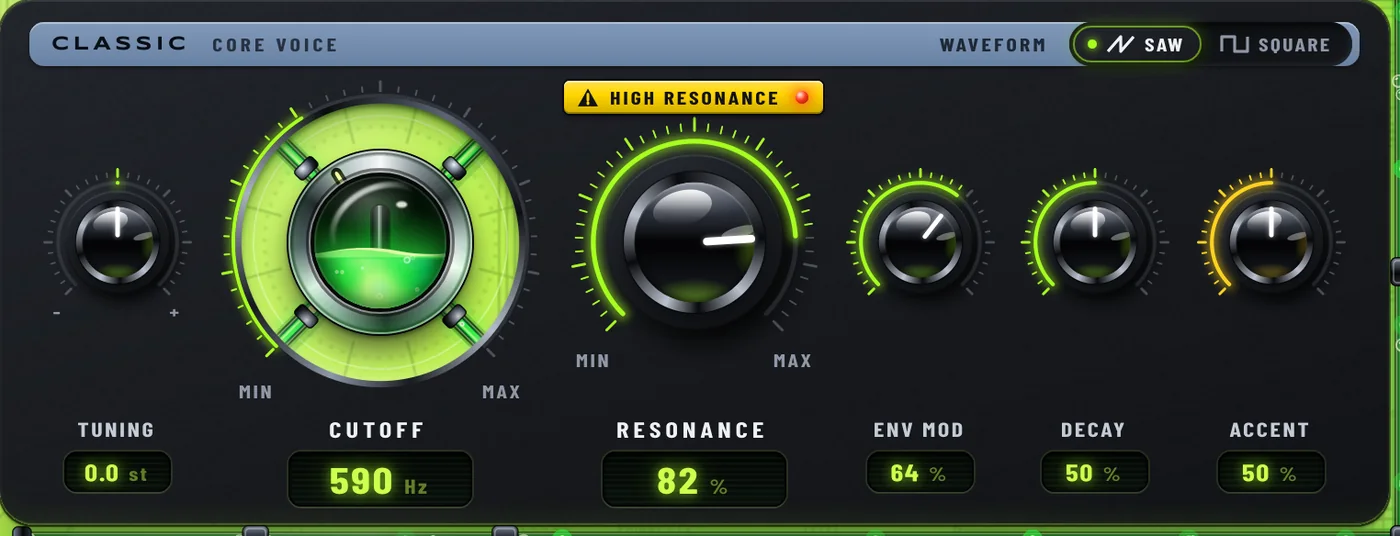This screenshot has width=1400, height=536.
Task: Click the Cutoff MAX marker
Action: (502, 392)
